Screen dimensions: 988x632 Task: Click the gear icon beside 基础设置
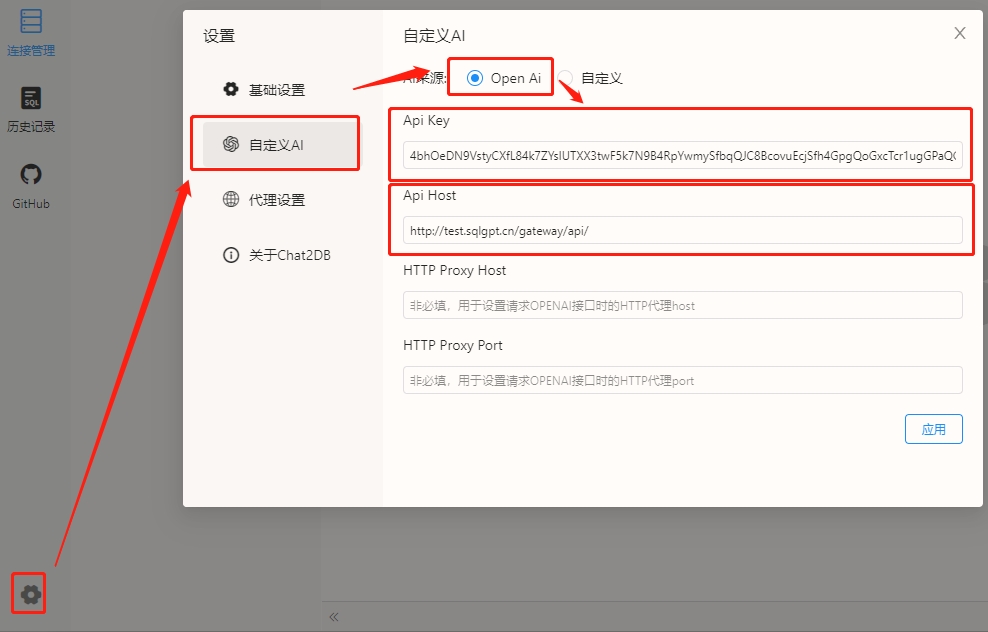tap(231, 90)
